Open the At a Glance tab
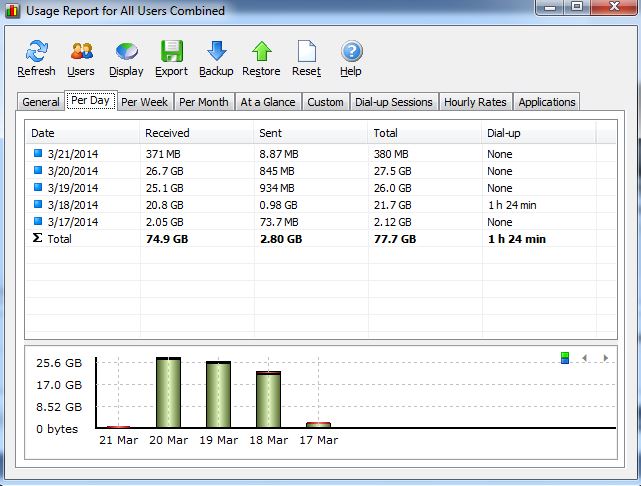This screenshot has height=486, width=641. 268,102
